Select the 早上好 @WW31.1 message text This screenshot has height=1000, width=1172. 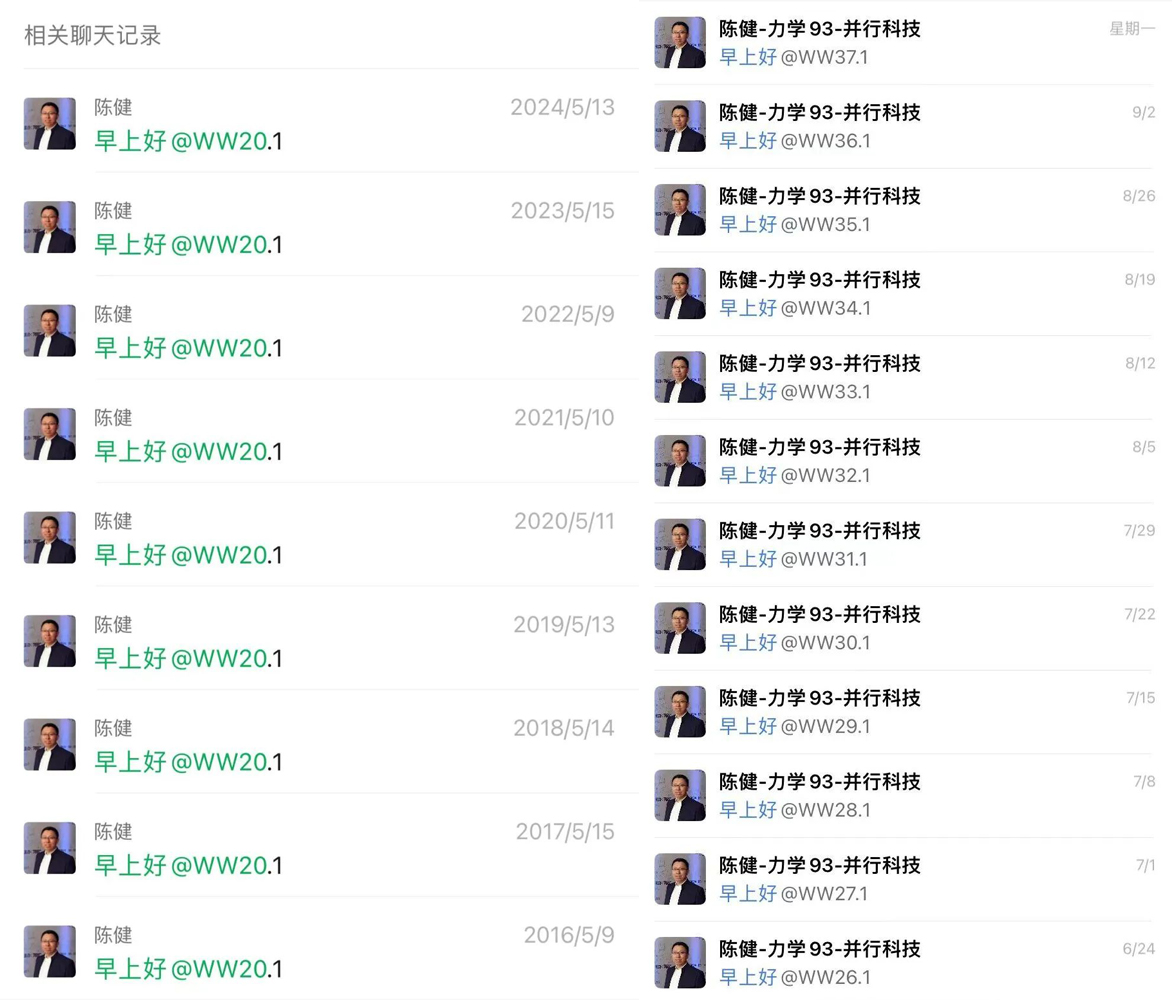click(793, 559)
